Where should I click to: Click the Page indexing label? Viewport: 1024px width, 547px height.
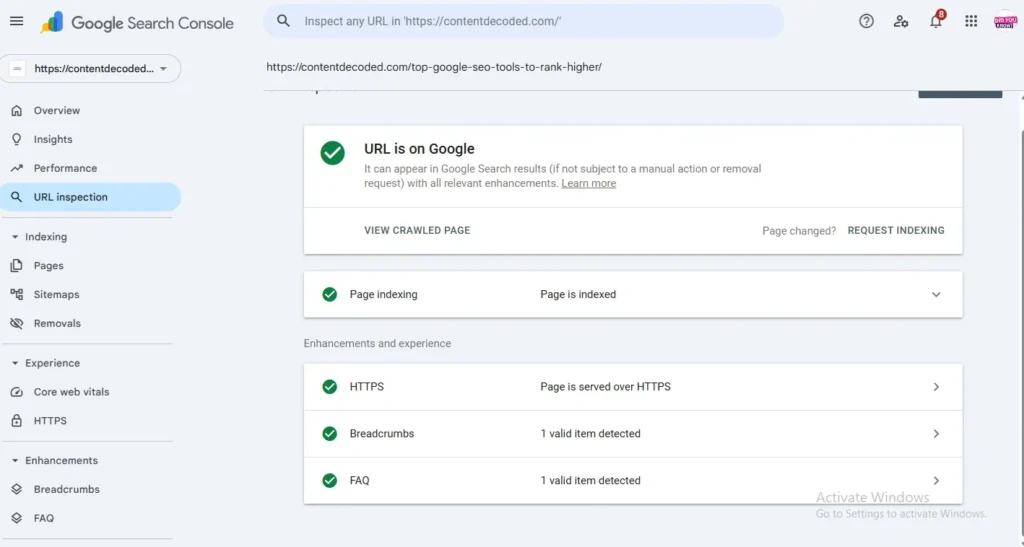[383, 294]
